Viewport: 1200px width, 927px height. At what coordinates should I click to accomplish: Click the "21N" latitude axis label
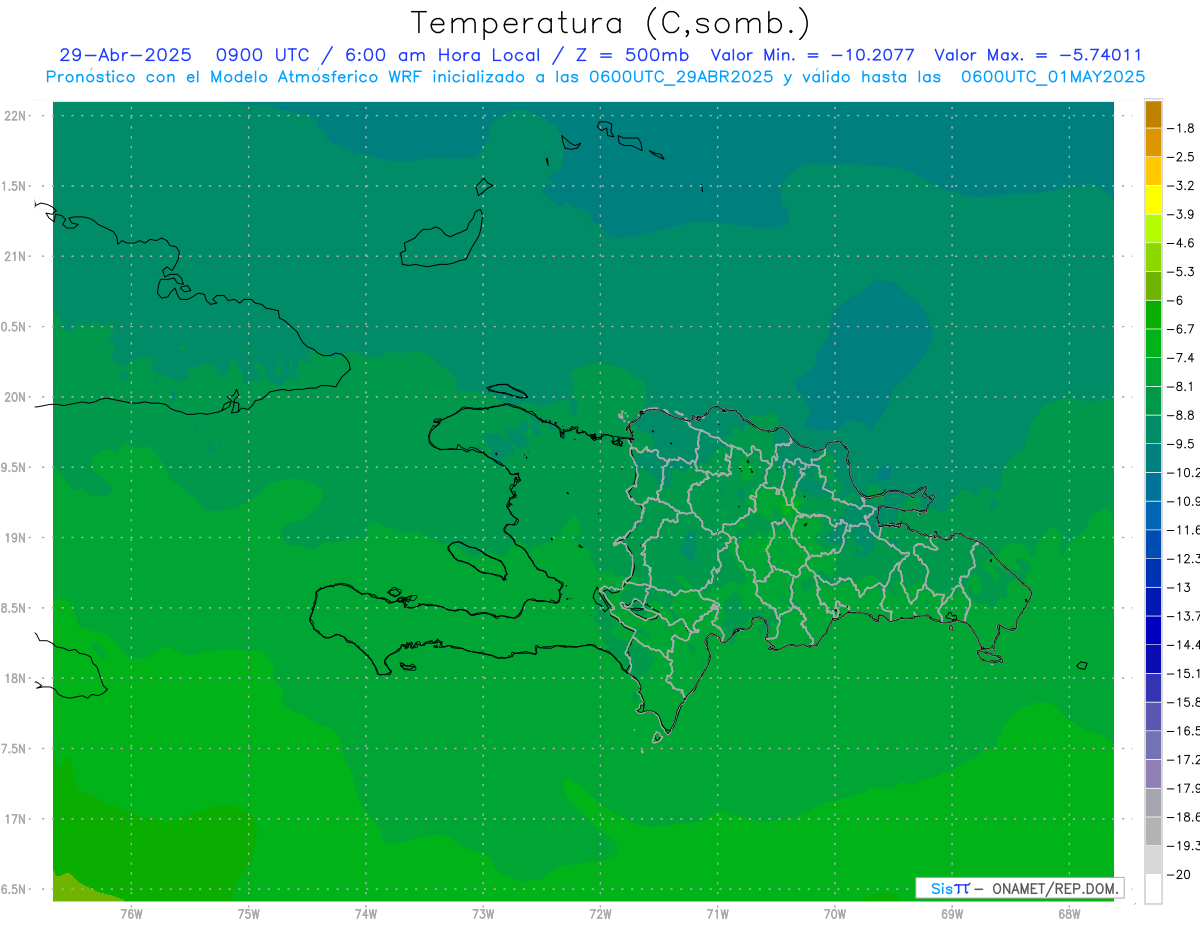tap(15, 257)
